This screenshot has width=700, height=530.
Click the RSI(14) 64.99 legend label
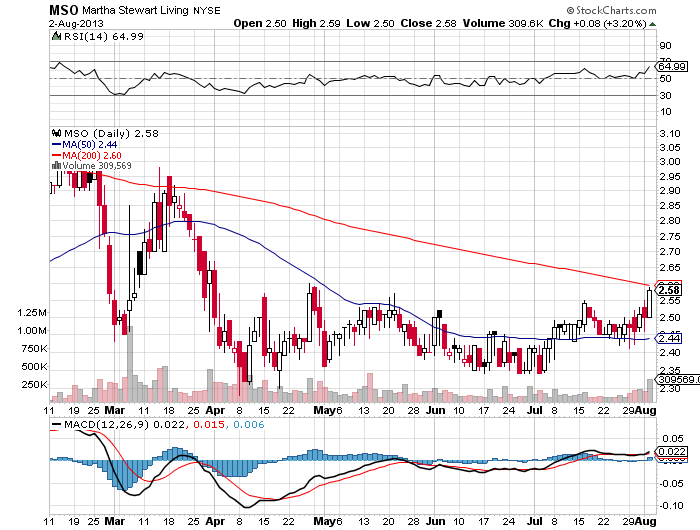pyautogui.click(x=104, y=37)
